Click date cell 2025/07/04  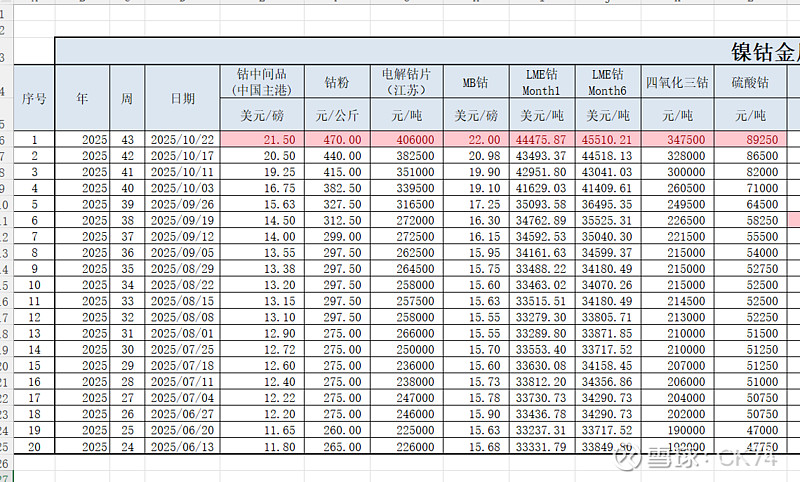pyautogui.click(x=183, y=398)
